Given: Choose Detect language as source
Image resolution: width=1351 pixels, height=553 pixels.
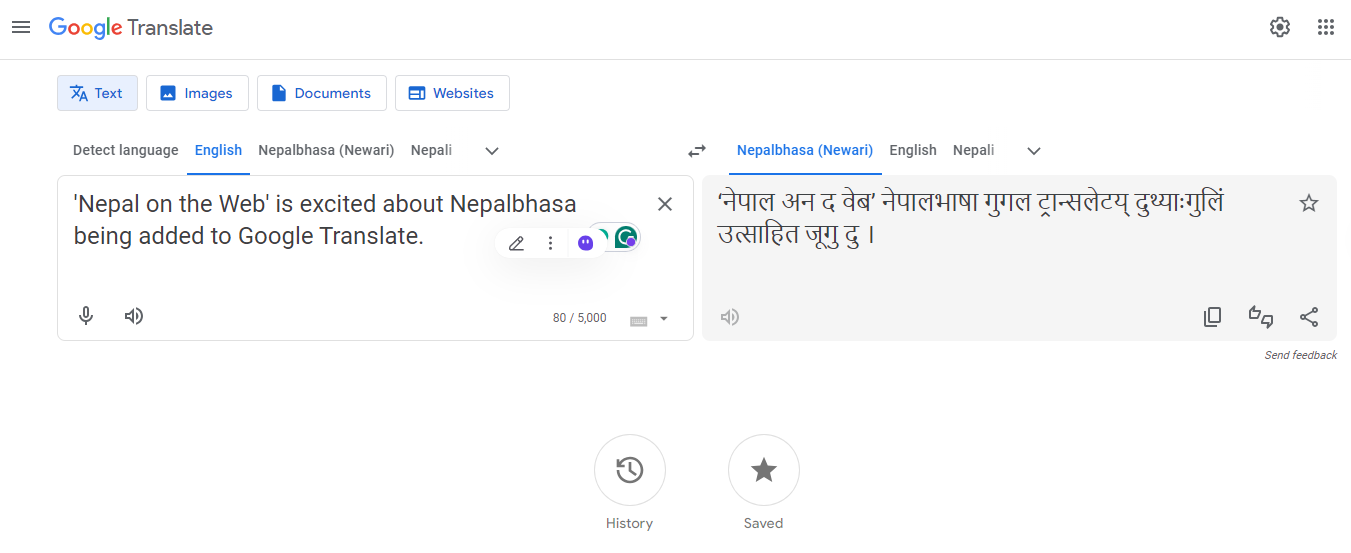Looking at the screenshot, I should (126, 150).
